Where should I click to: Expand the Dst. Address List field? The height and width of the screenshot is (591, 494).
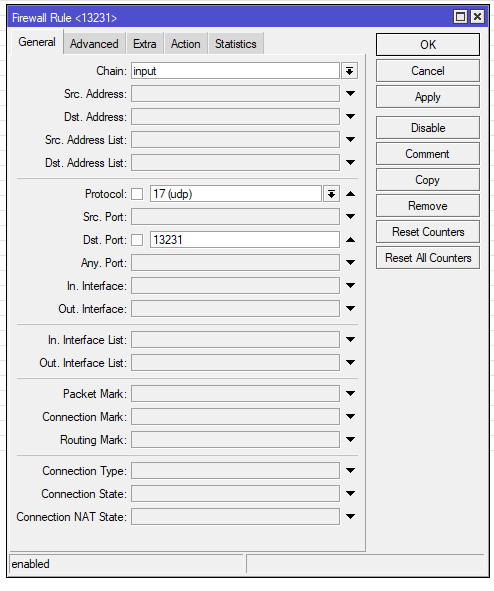coord(350,162)
